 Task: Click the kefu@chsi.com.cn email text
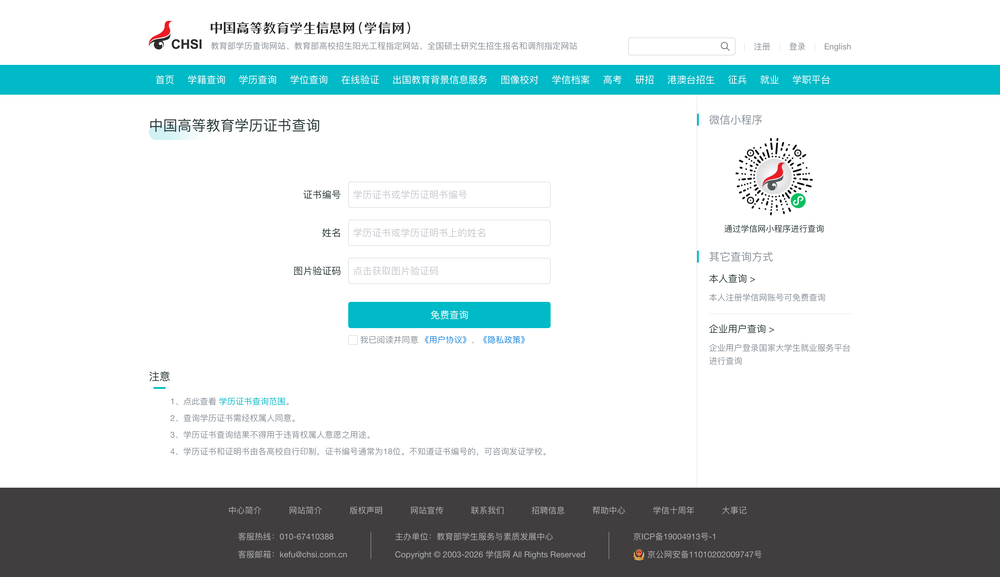313,555
